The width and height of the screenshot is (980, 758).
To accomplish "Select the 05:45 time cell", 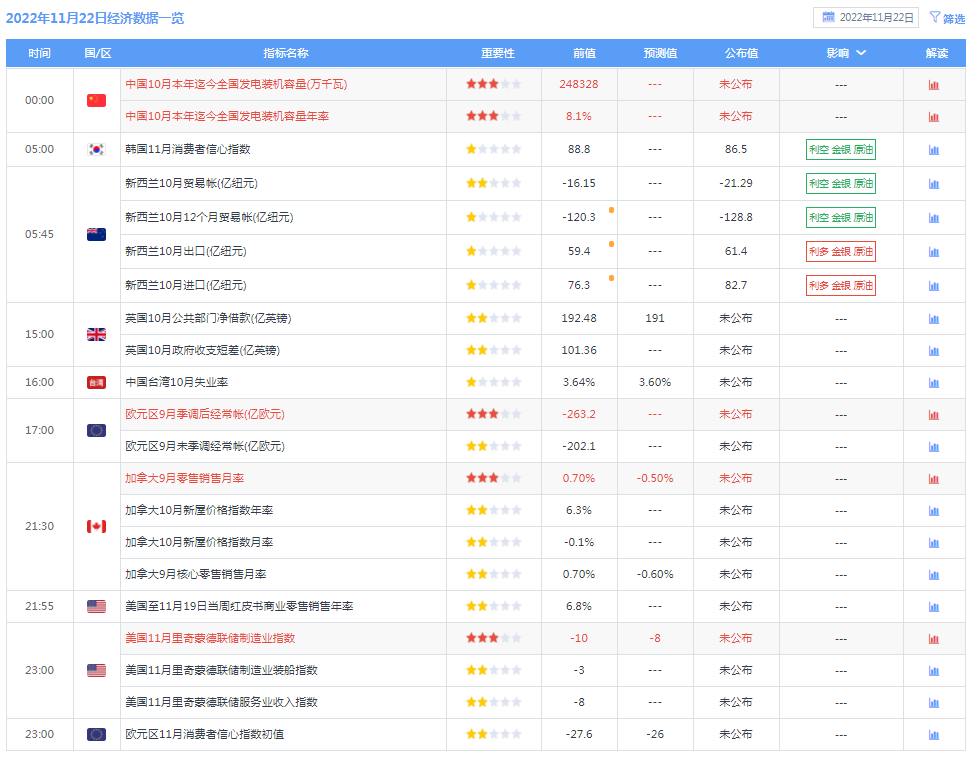I will [39, 234].
